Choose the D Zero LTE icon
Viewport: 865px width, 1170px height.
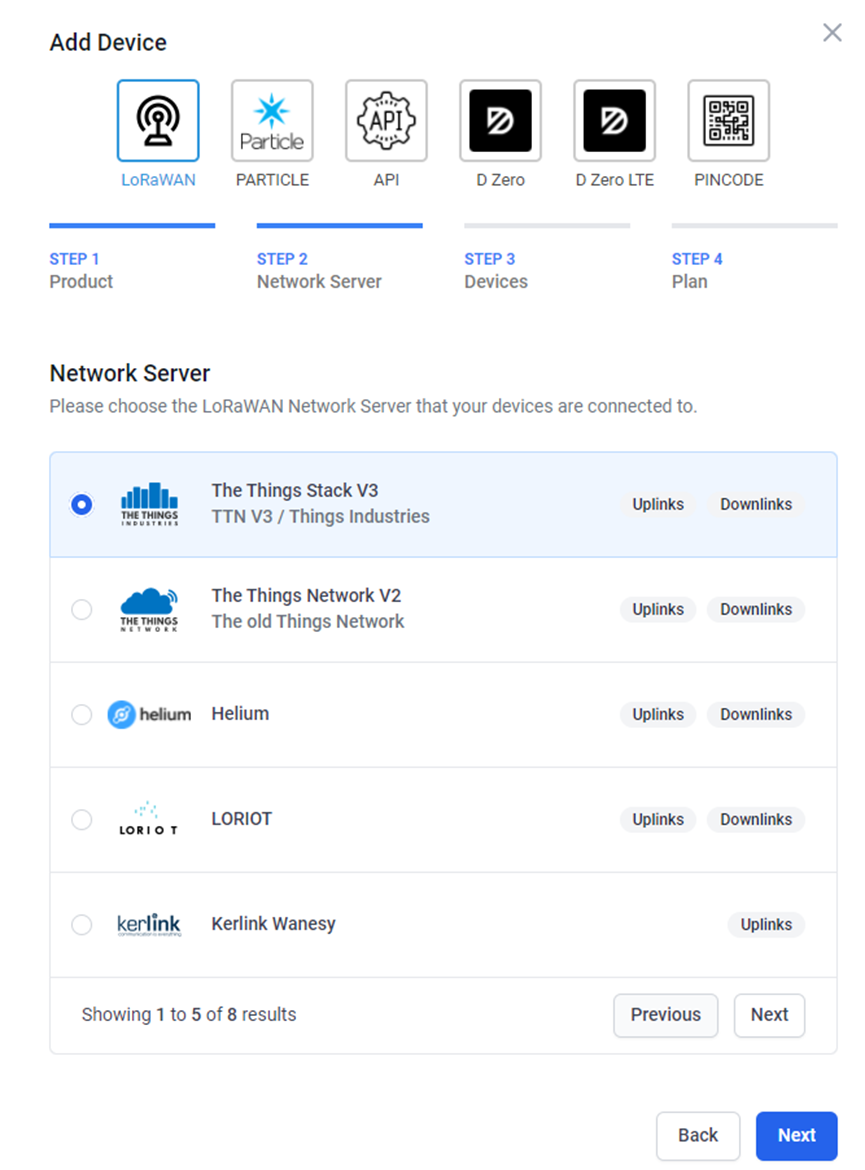click(x=615, y=121)
